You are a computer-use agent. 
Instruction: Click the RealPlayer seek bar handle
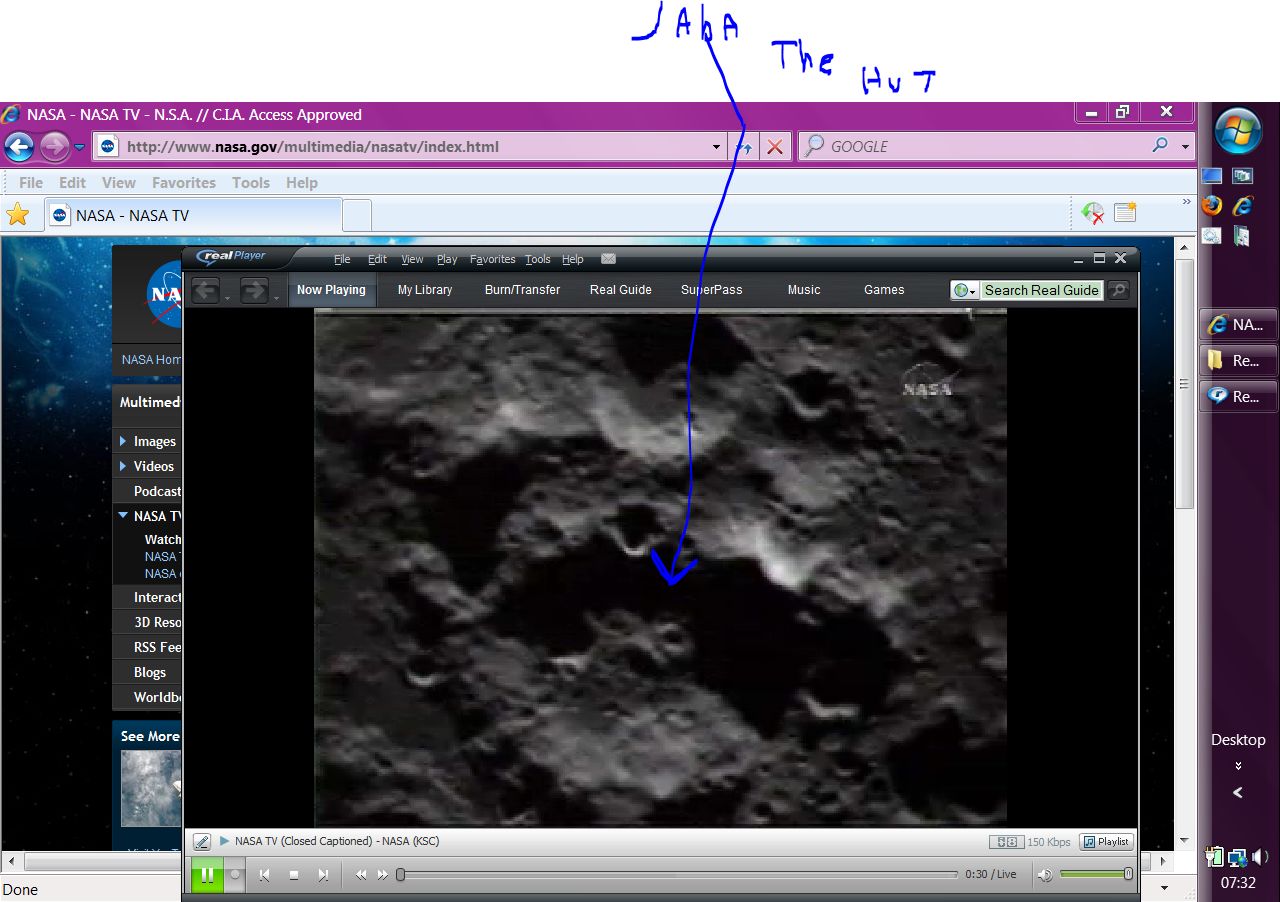coord(400,874)
